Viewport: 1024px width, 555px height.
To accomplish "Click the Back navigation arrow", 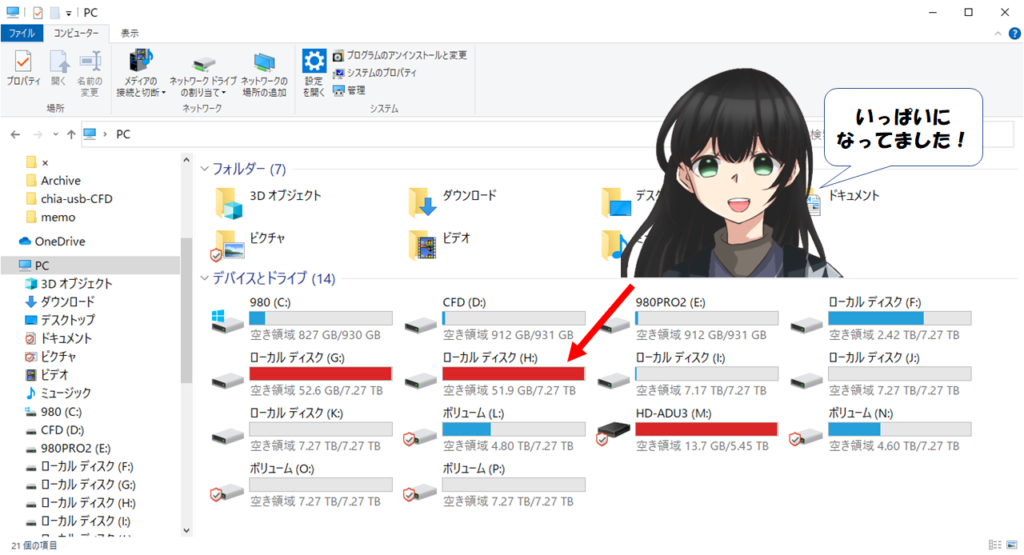I will tap(16, 135).
